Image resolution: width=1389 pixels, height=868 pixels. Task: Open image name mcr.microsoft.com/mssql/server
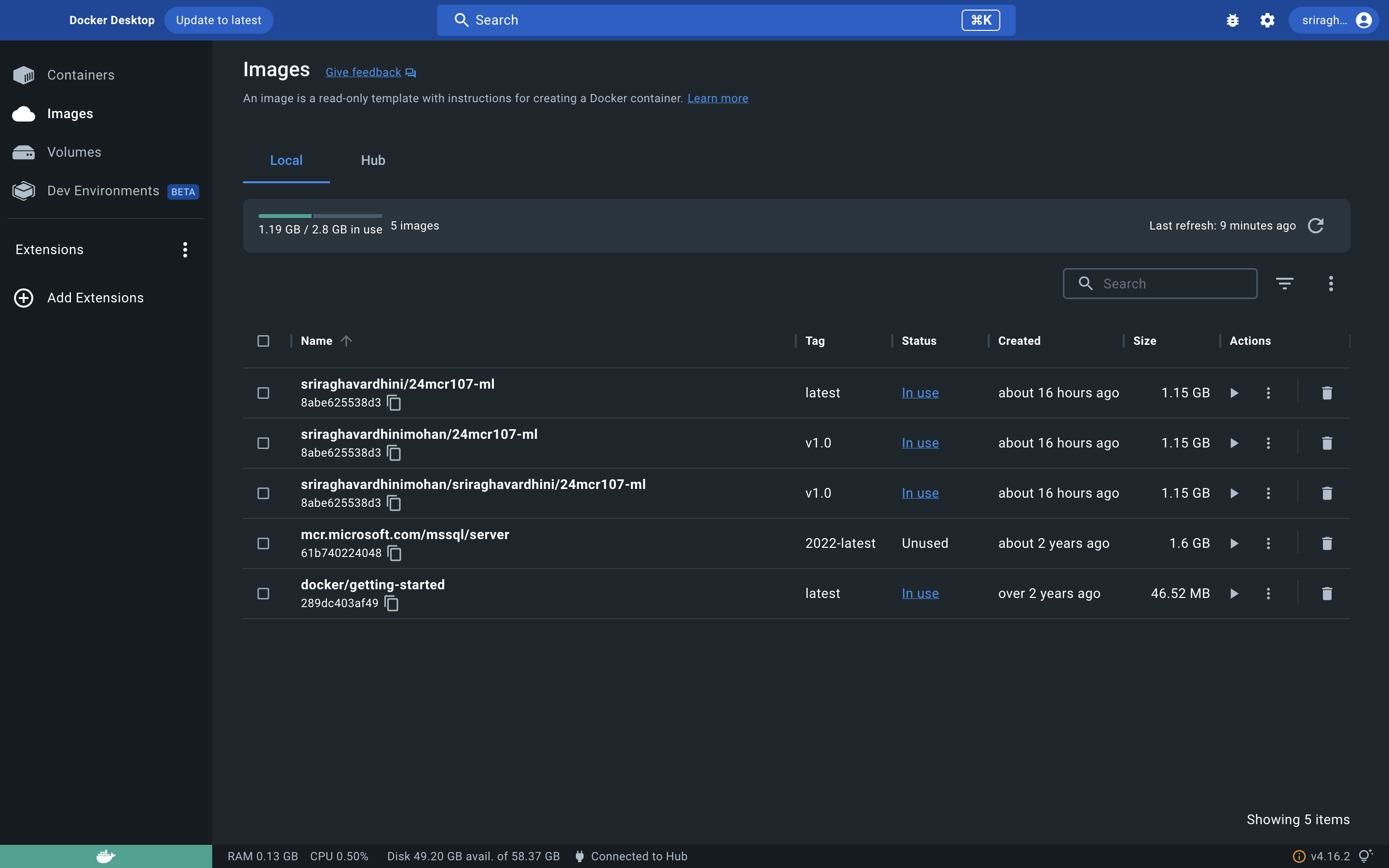405,534
